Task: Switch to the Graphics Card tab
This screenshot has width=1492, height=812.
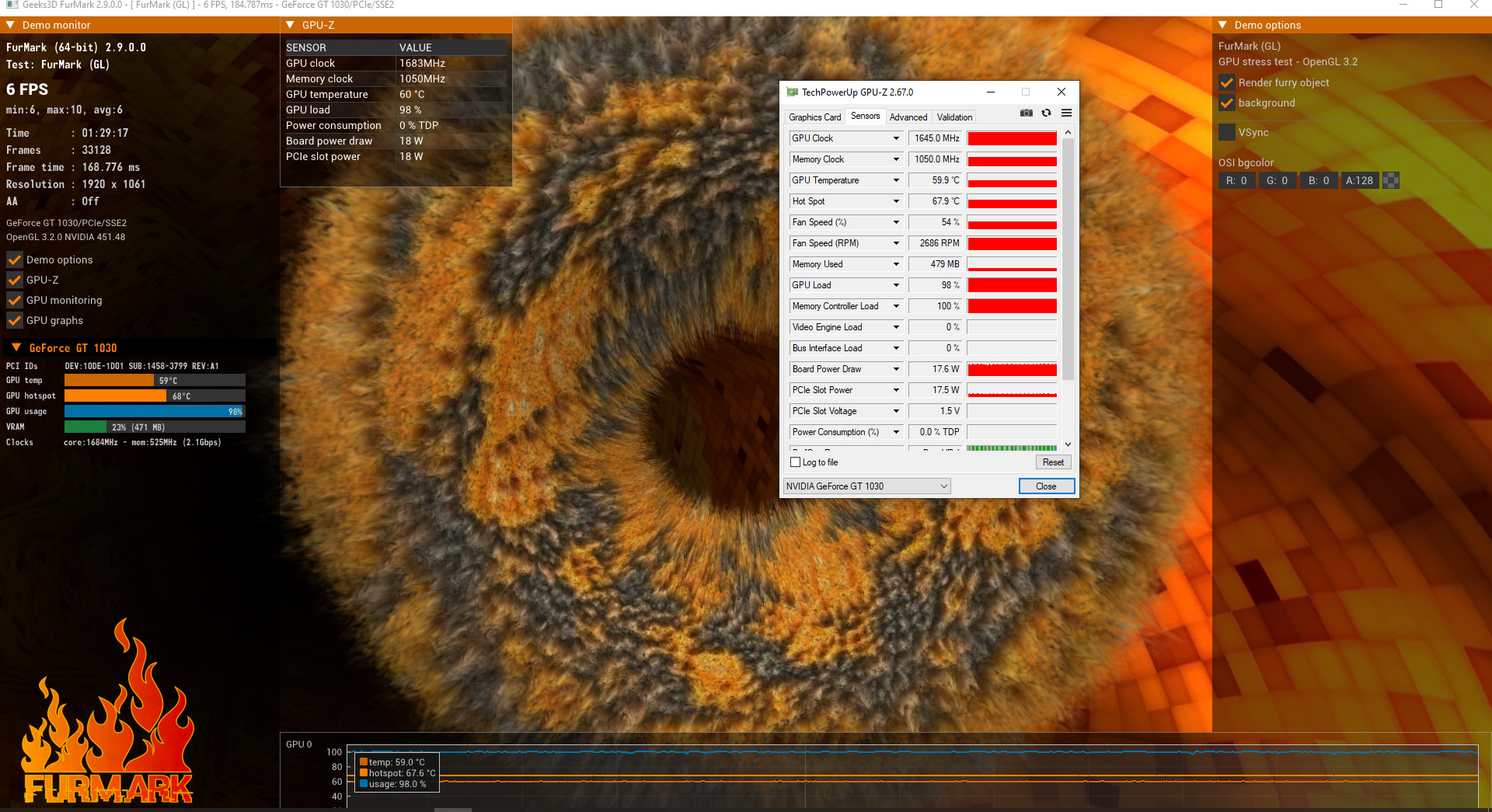Action: (x=814, y=117)
